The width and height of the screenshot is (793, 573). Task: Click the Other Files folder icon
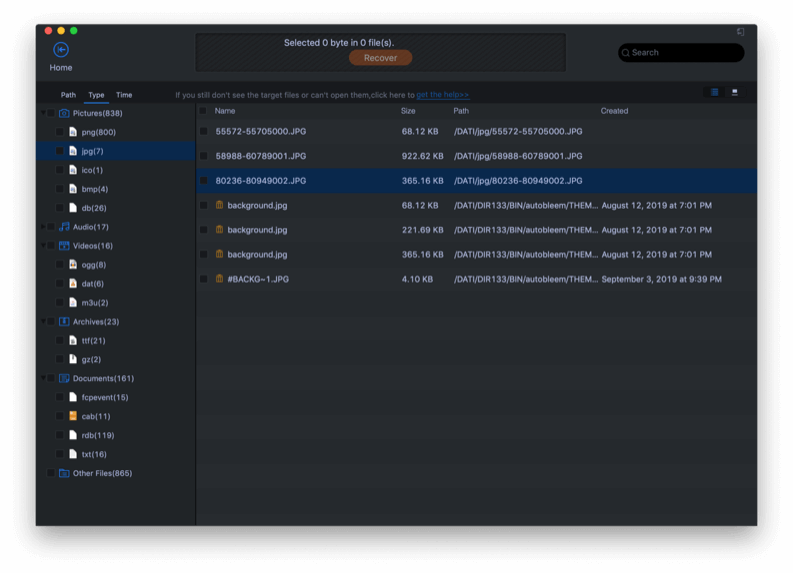64,473
